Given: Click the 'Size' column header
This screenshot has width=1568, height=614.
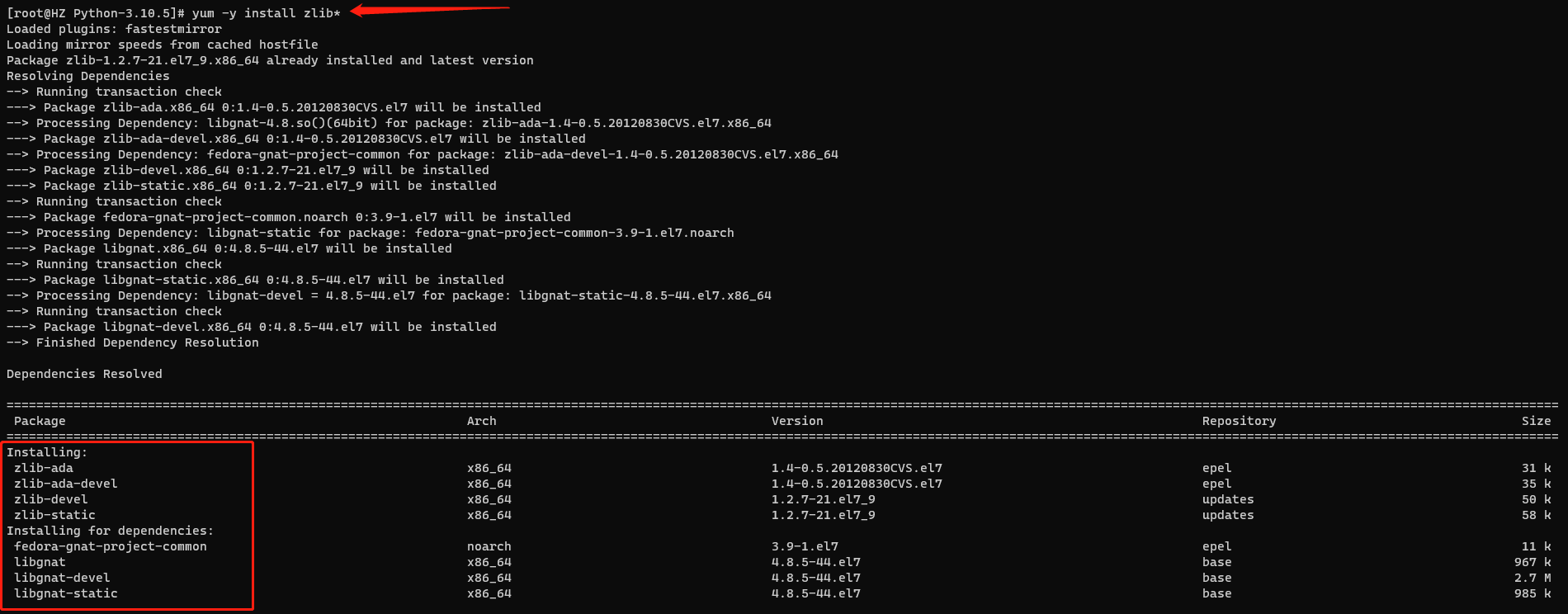Looking at the screenshot, I should (x=1537, y=421).
